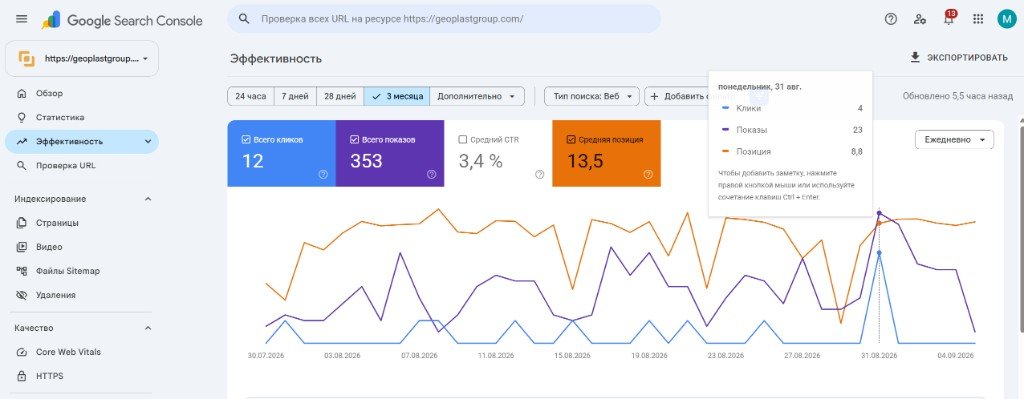The width and height of the screenshot is (1024, 399).
Task: Toggle the Всего кликов checkbox
Action: click(x=246, y=139)
